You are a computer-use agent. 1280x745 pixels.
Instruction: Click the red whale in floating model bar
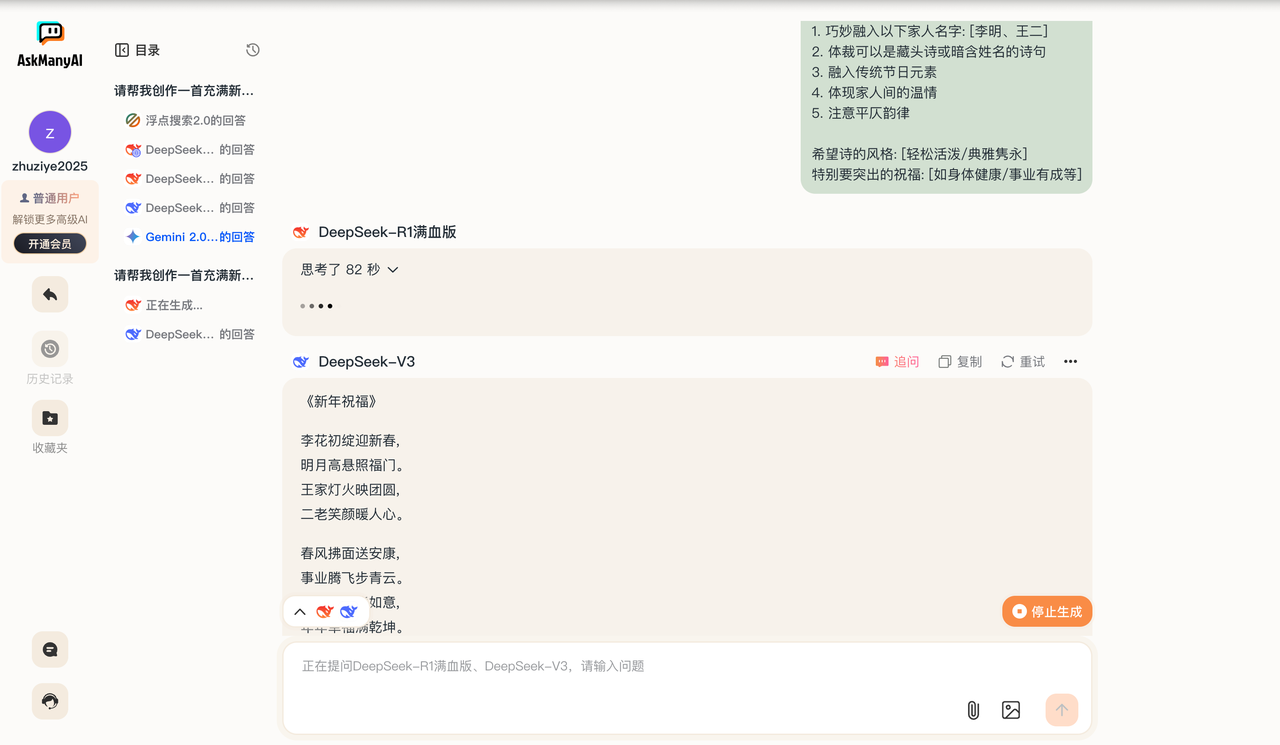(x=324, y=612)
